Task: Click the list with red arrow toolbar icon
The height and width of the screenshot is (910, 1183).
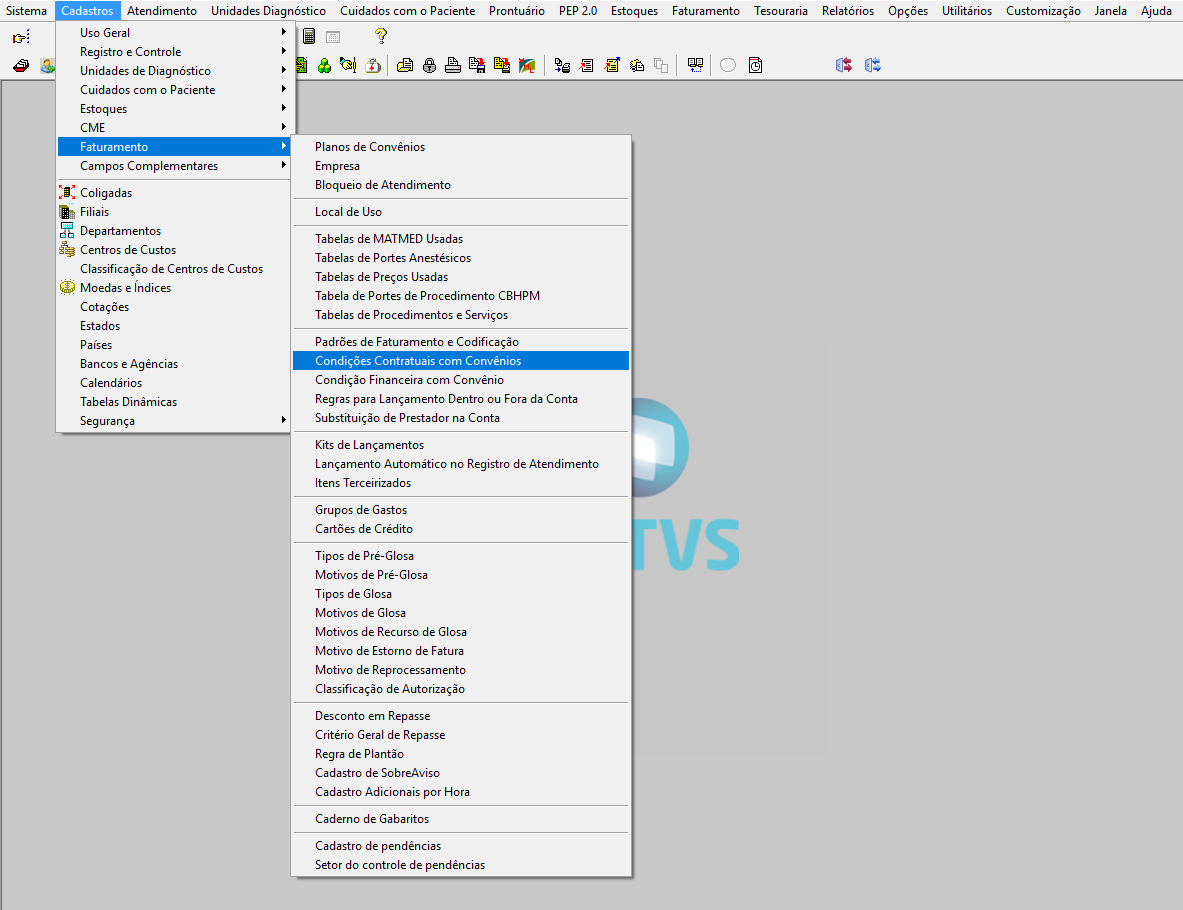Action: tap(586, 66)
